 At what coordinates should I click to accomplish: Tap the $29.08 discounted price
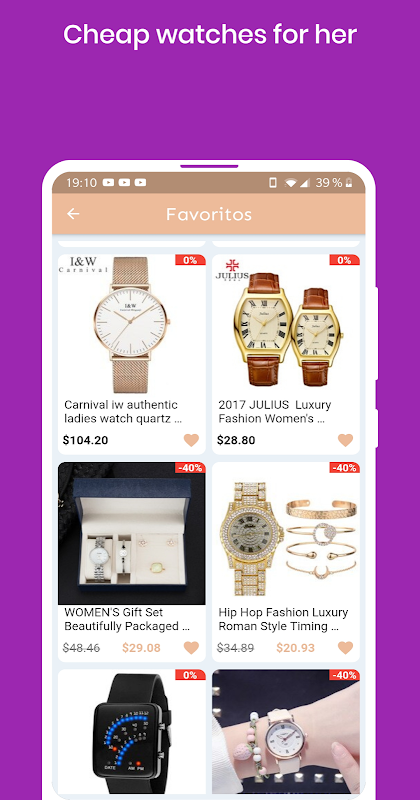141,648
